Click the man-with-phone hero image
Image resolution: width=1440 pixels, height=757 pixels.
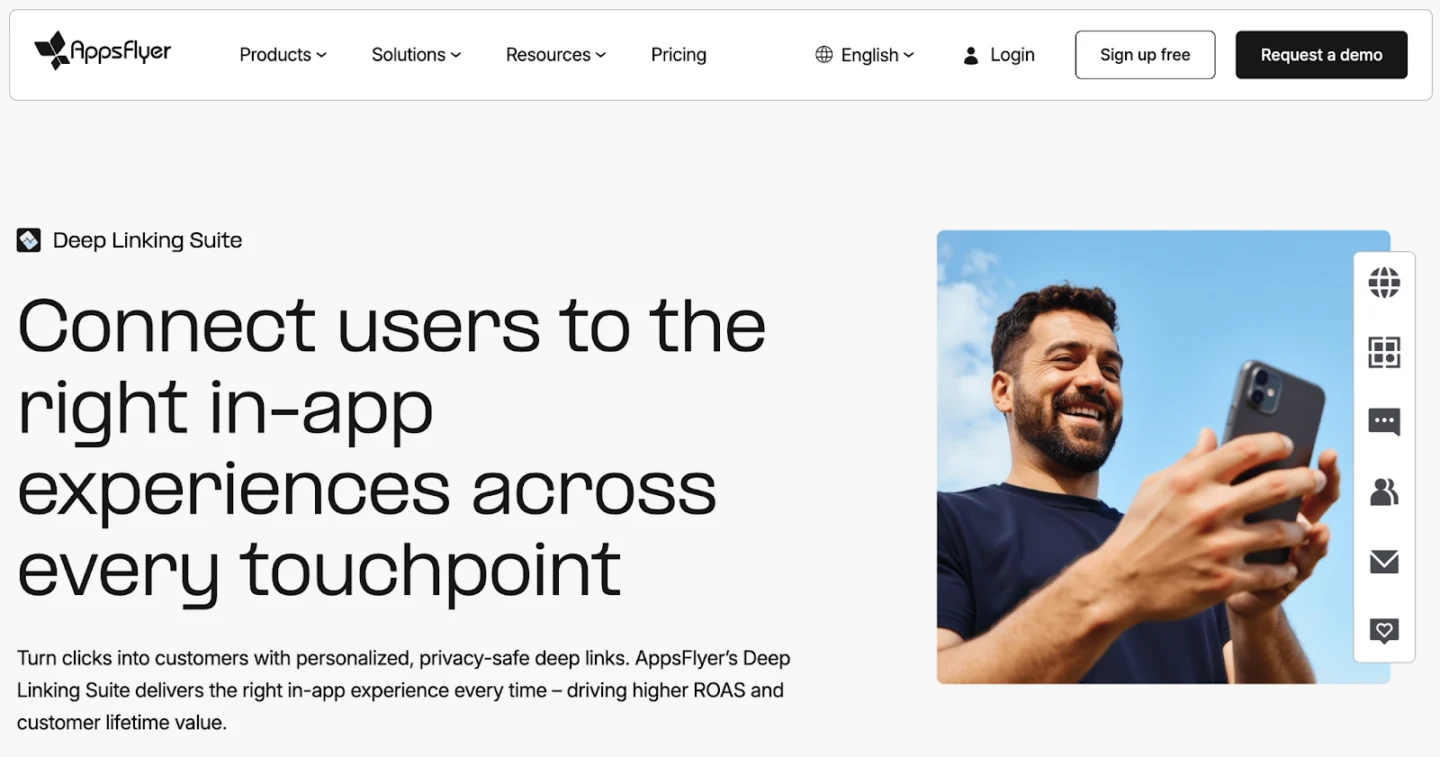point(1163,457)
